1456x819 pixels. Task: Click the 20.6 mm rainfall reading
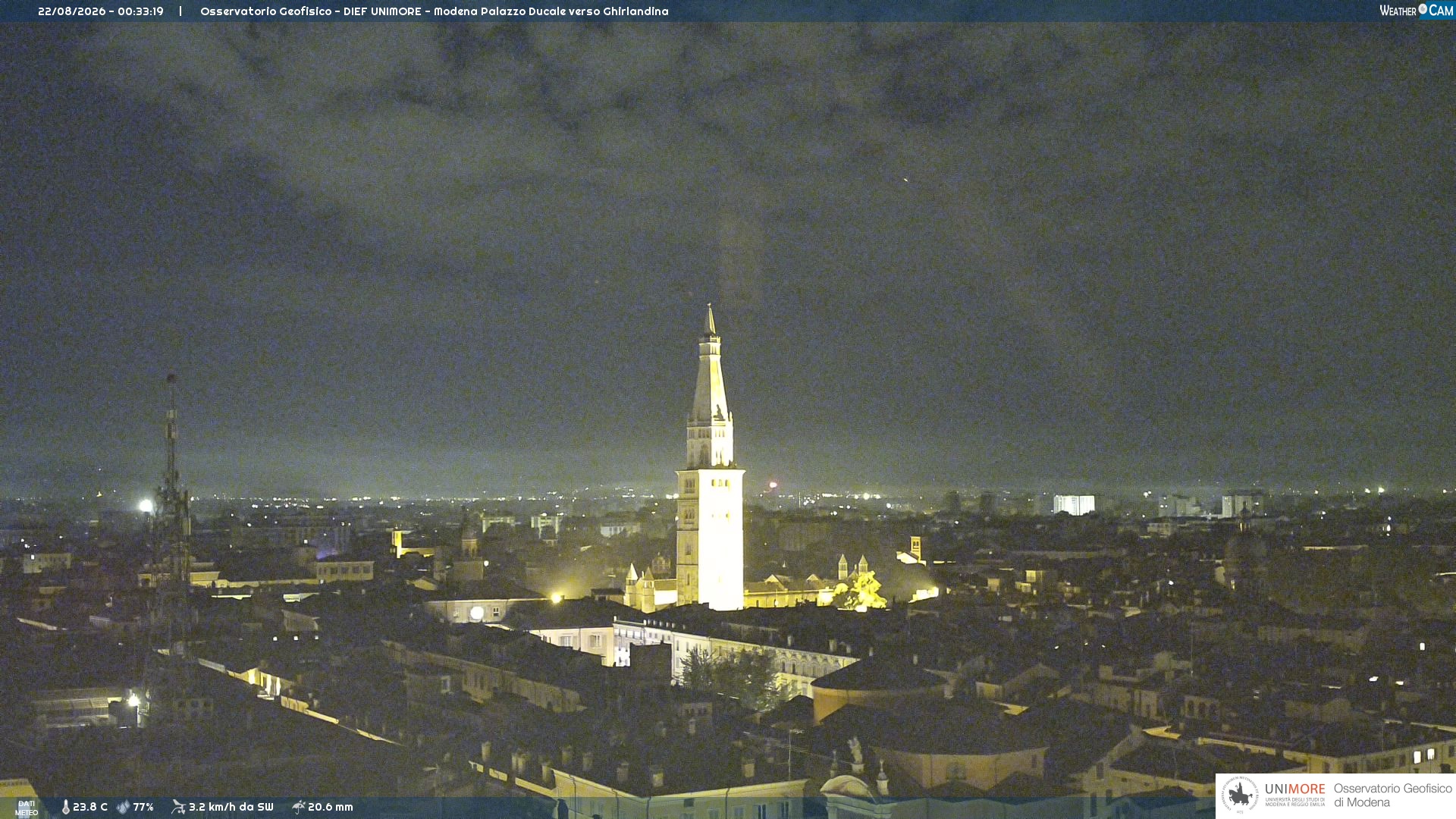click(331, 807)
